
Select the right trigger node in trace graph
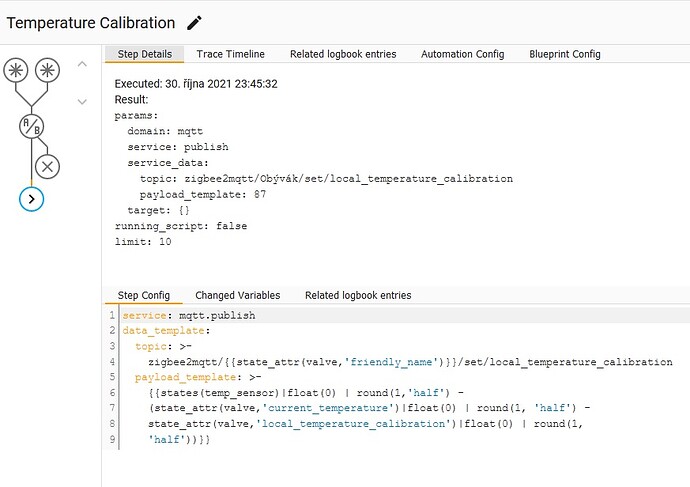click(x=46, y=70)
